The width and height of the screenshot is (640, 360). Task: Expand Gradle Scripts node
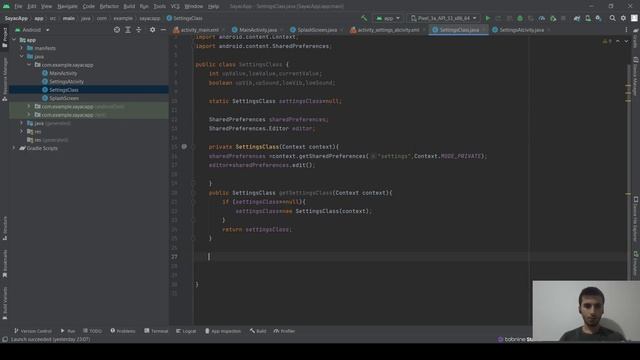coord(14,148)
